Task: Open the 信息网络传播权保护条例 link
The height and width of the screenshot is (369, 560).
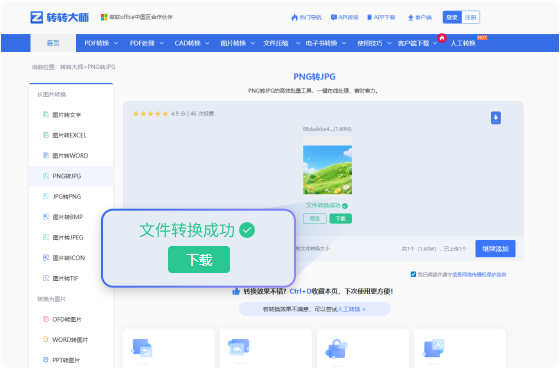Action: coord(479,275)
